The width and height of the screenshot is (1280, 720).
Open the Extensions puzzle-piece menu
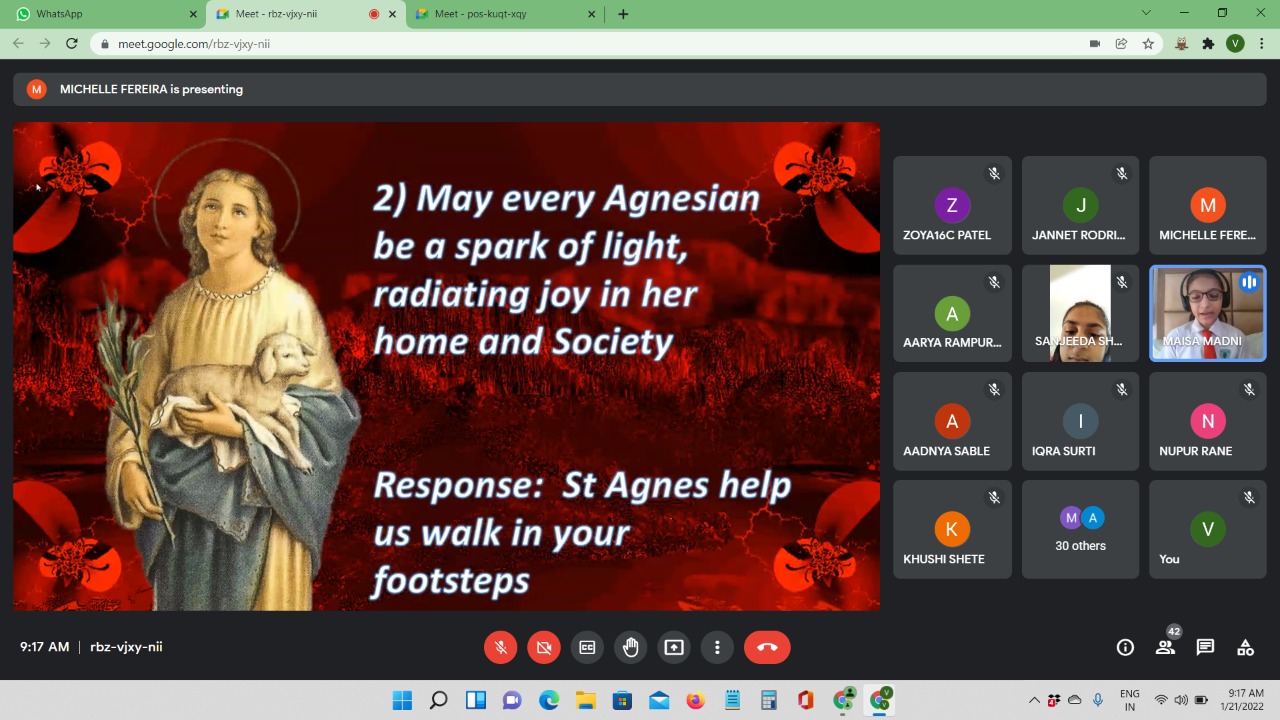click(x=1208, y=44)
